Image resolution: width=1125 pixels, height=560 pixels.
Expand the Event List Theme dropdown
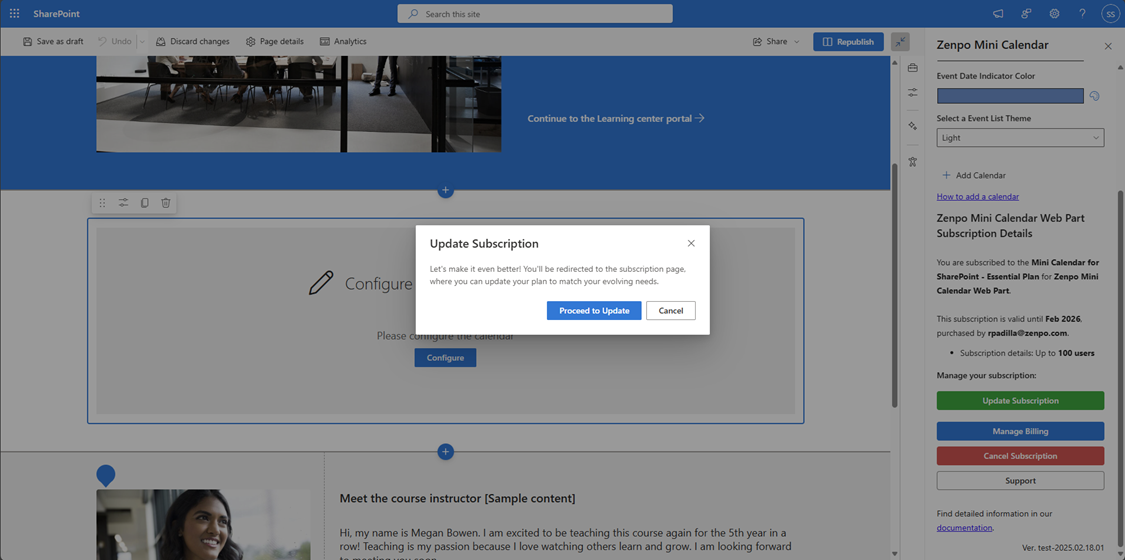coord(1020,138)
